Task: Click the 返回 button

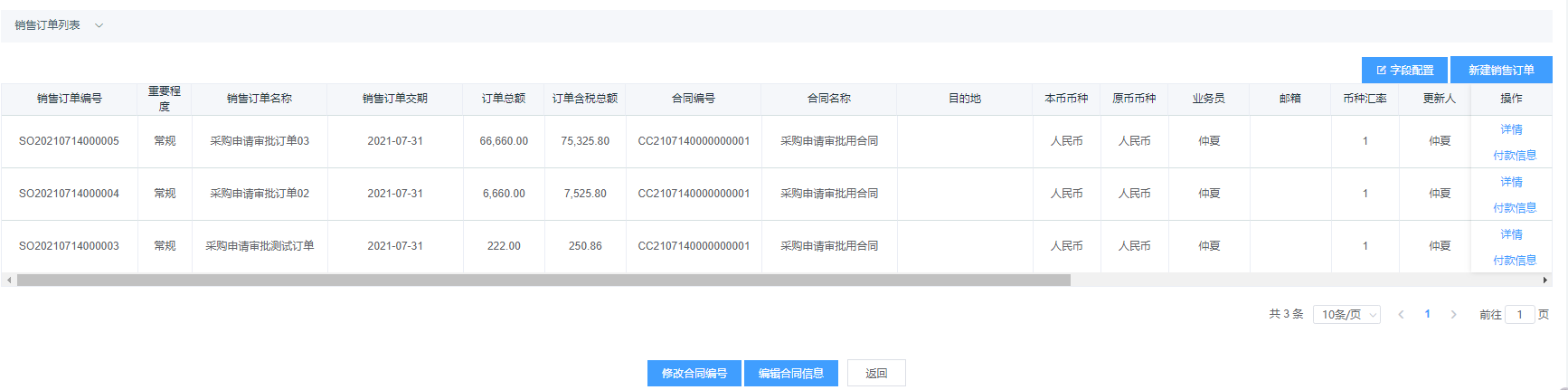Action: [x=875, y=373]
